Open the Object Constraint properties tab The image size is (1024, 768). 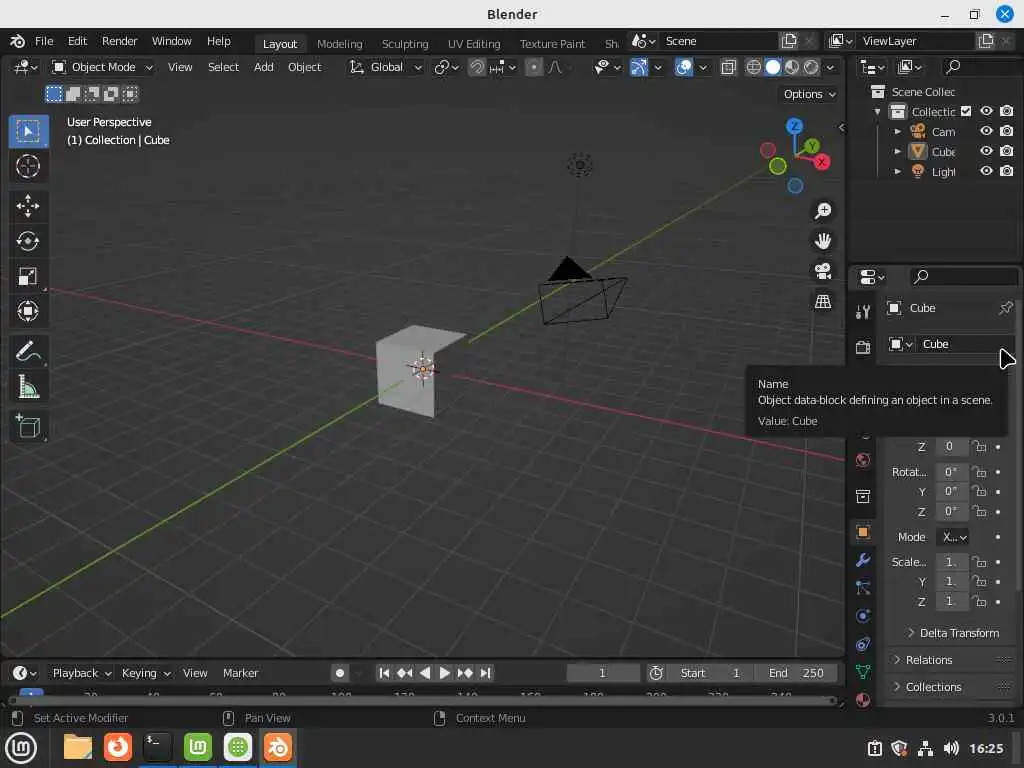tap(863, 644)
